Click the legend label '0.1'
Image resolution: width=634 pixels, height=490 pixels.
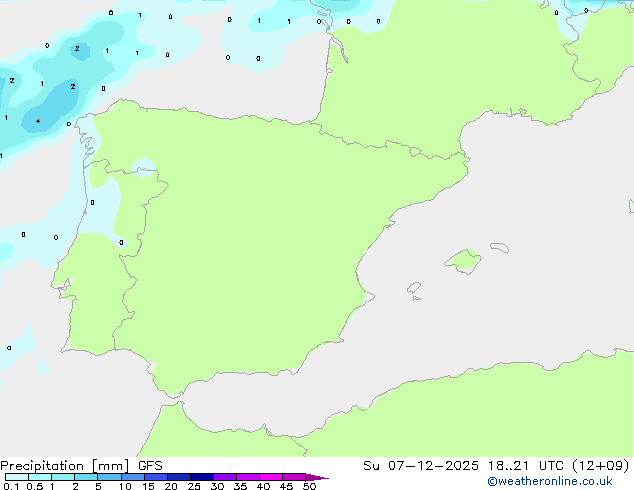[11, 486]
